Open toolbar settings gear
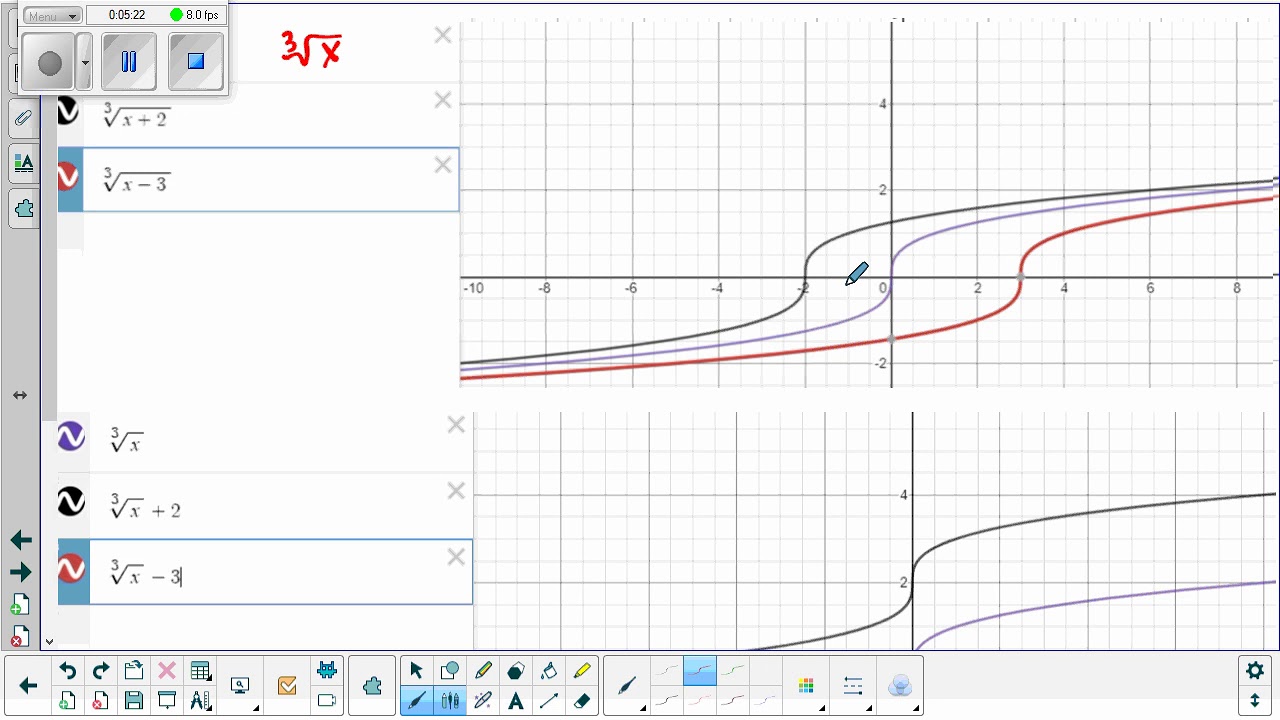1280x720 pixels. tap(1255, 670)
